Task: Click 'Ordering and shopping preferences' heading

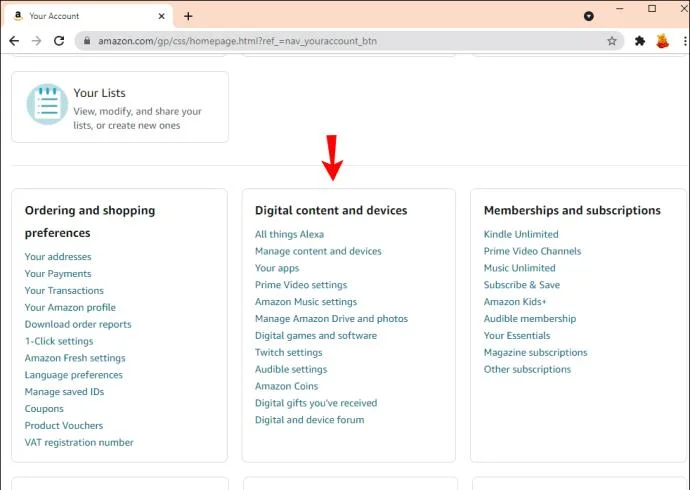Action: click(x=90, y=222)
